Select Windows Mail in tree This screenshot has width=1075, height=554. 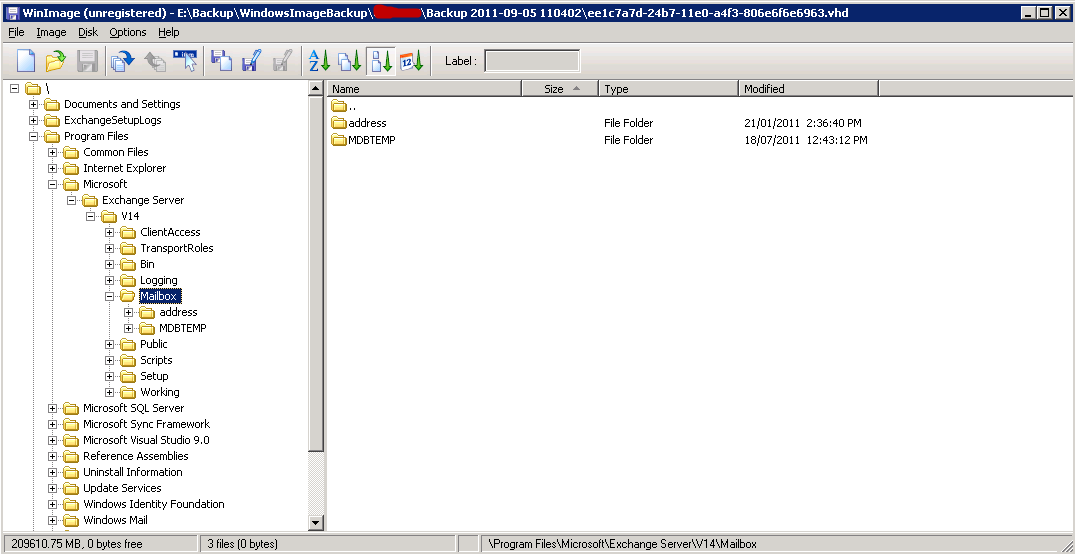115,520
